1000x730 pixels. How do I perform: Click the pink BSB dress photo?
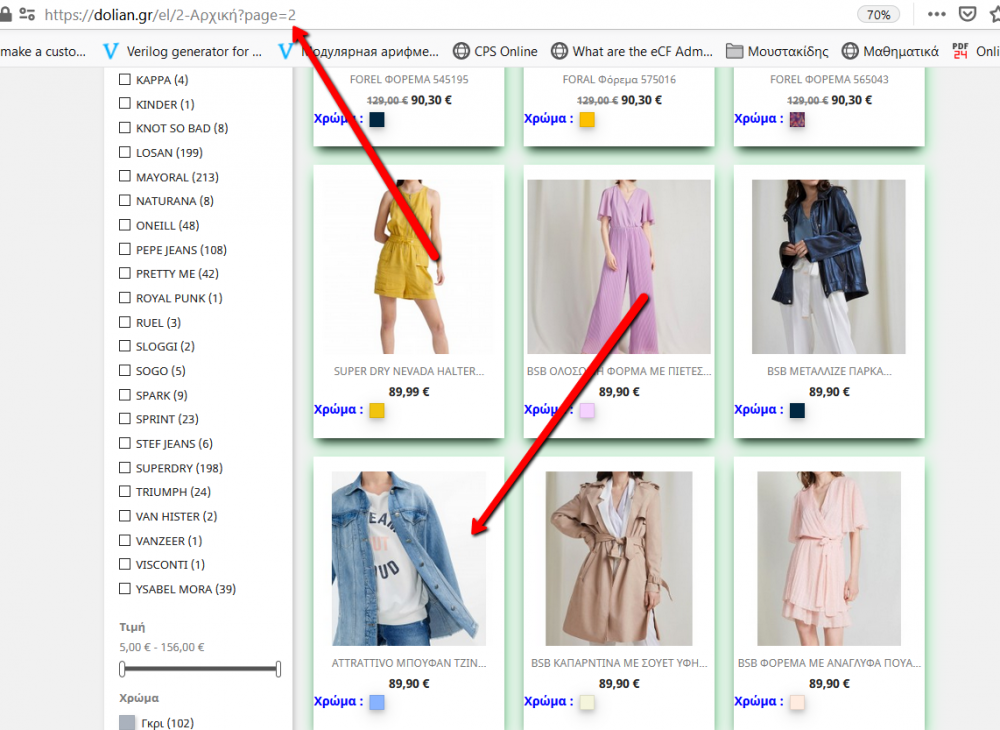point(828,558)
